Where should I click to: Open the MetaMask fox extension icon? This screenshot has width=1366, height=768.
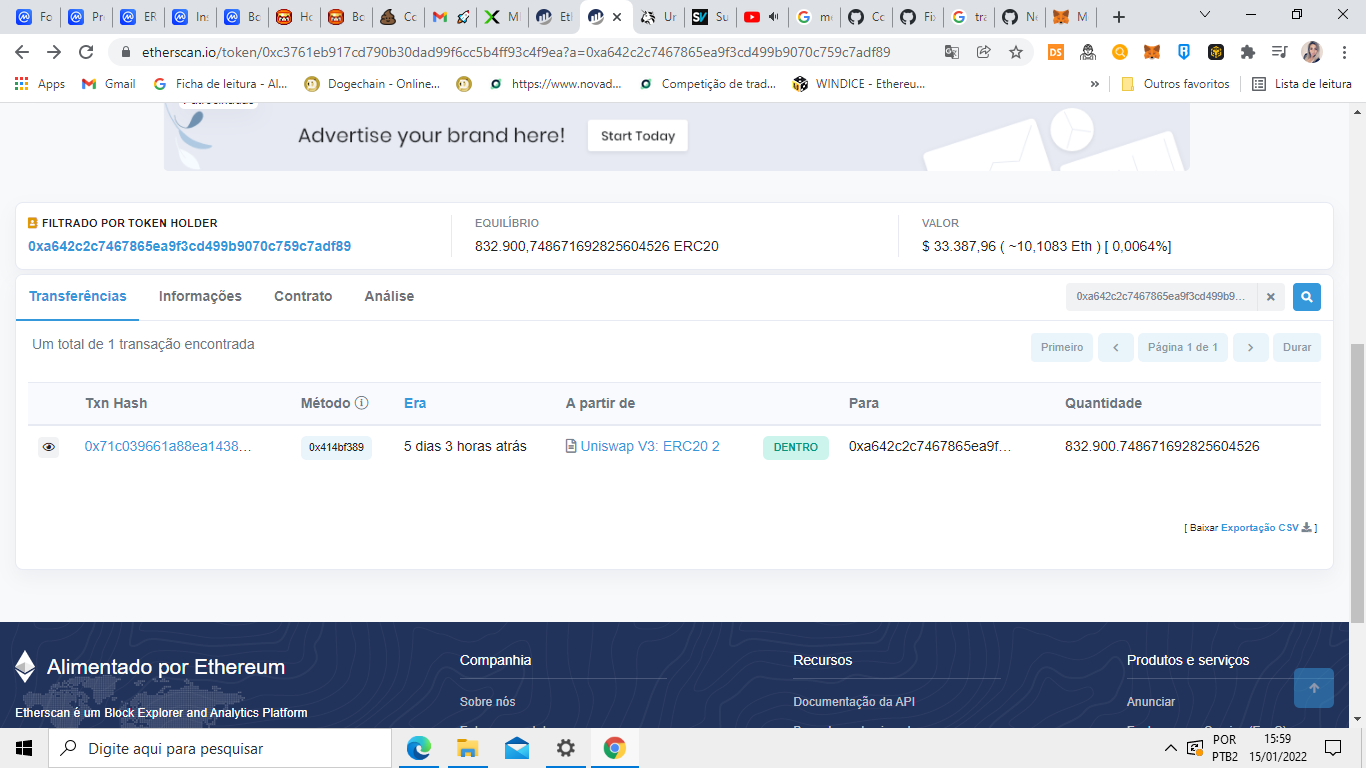coord(1151,52)
